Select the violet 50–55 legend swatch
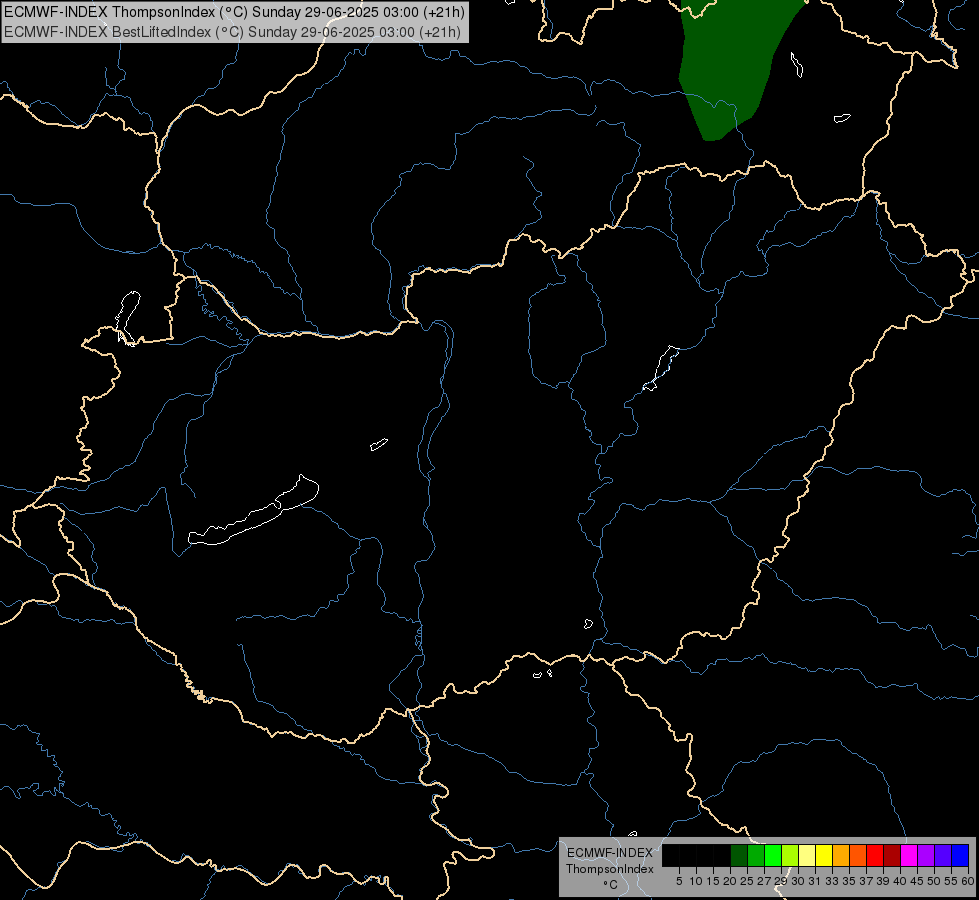The width and height of the screenshot is (979, 900). (x=943, y=855)
